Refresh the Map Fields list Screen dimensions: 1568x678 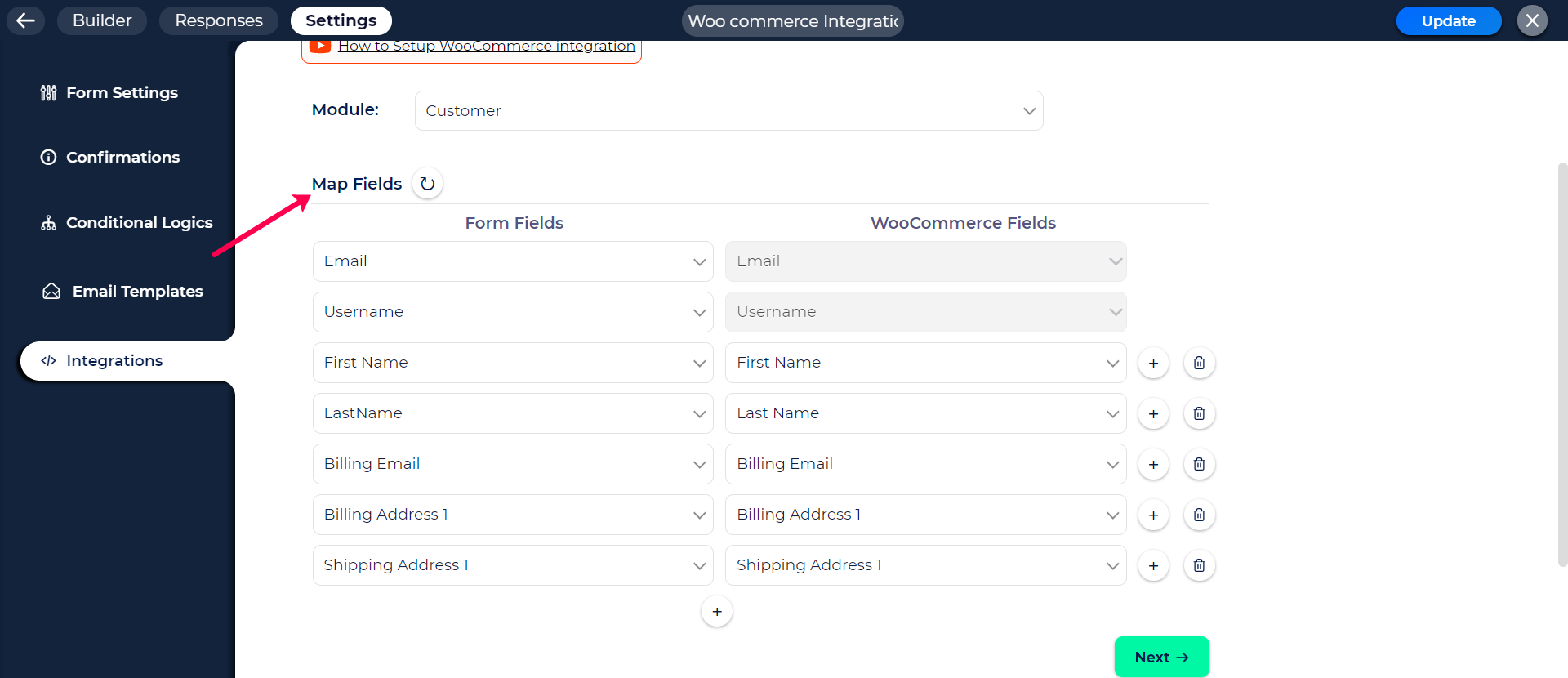point(427,184)
